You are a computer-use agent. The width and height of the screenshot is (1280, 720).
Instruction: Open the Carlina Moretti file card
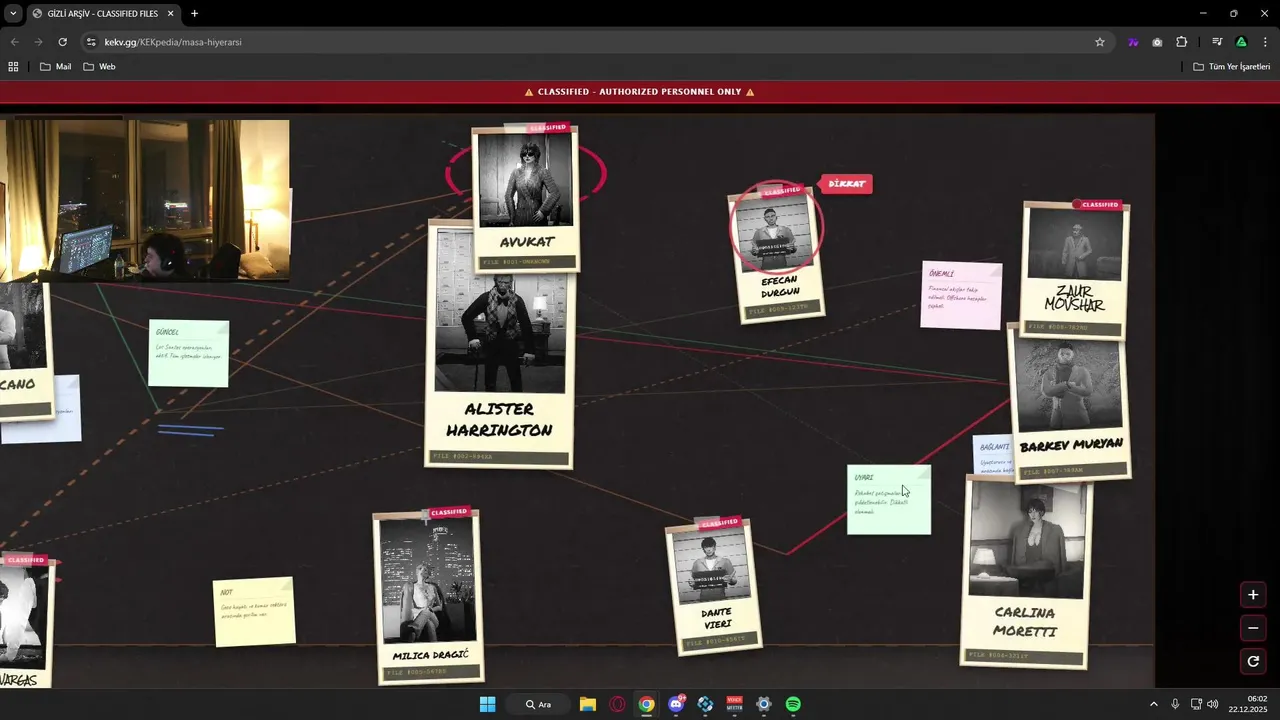click(x=1025, y=571)
